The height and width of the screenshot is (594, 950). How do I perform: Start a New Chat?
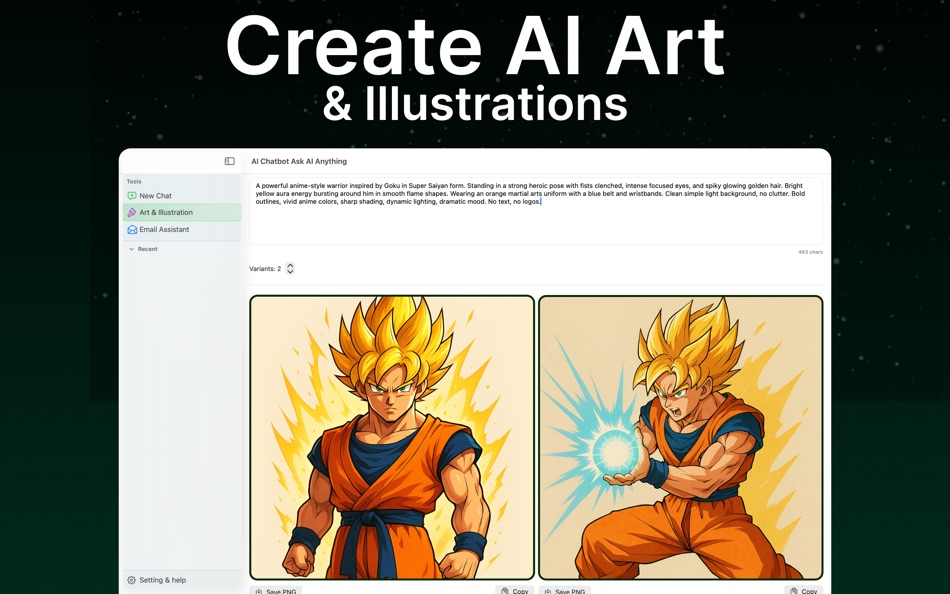[x=182, y=196]
